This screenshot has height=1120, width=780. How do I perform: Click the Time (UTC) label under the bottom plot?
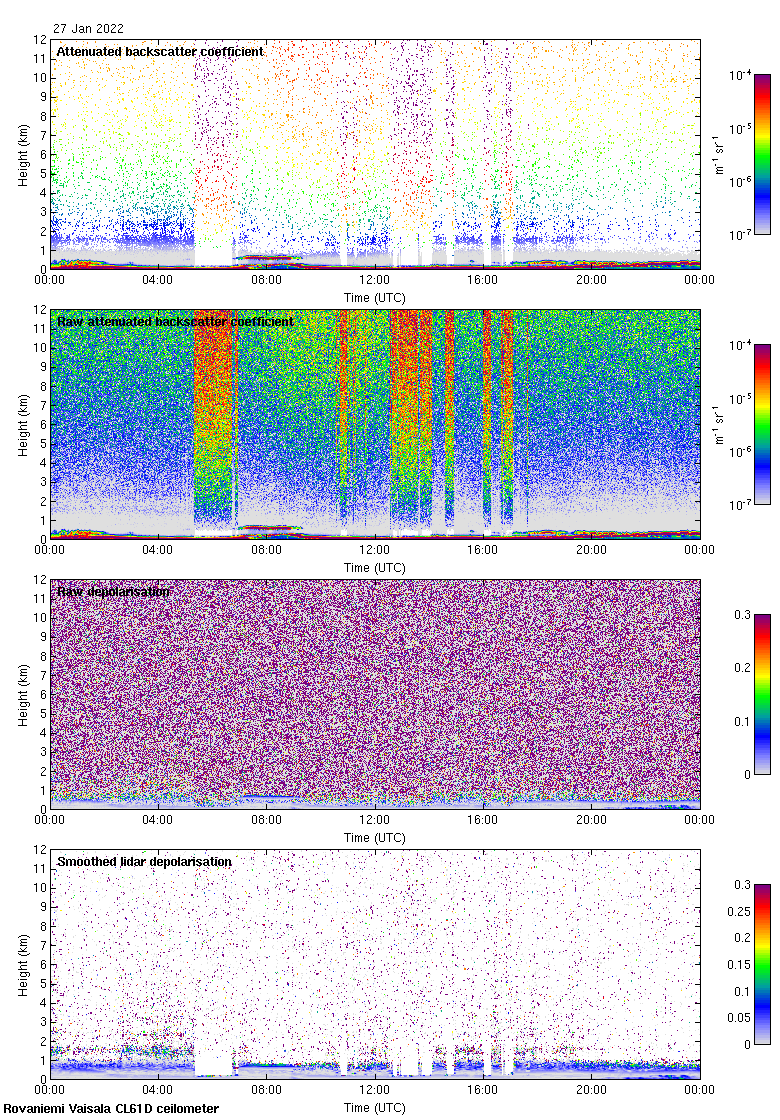(x=375, y=1108)
